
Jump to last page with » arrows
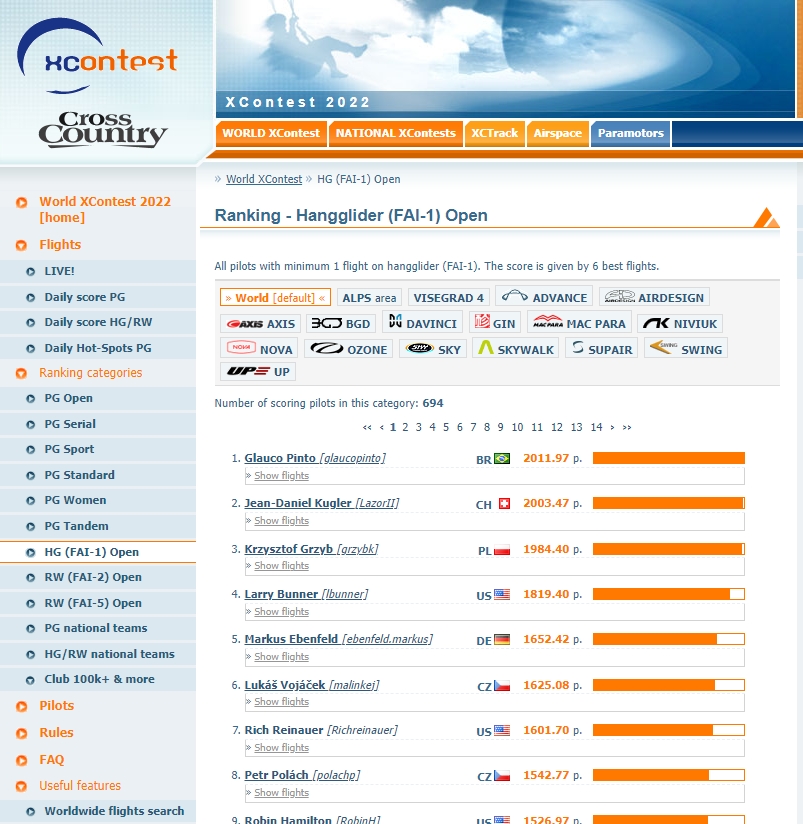click(x=626, y=427)
